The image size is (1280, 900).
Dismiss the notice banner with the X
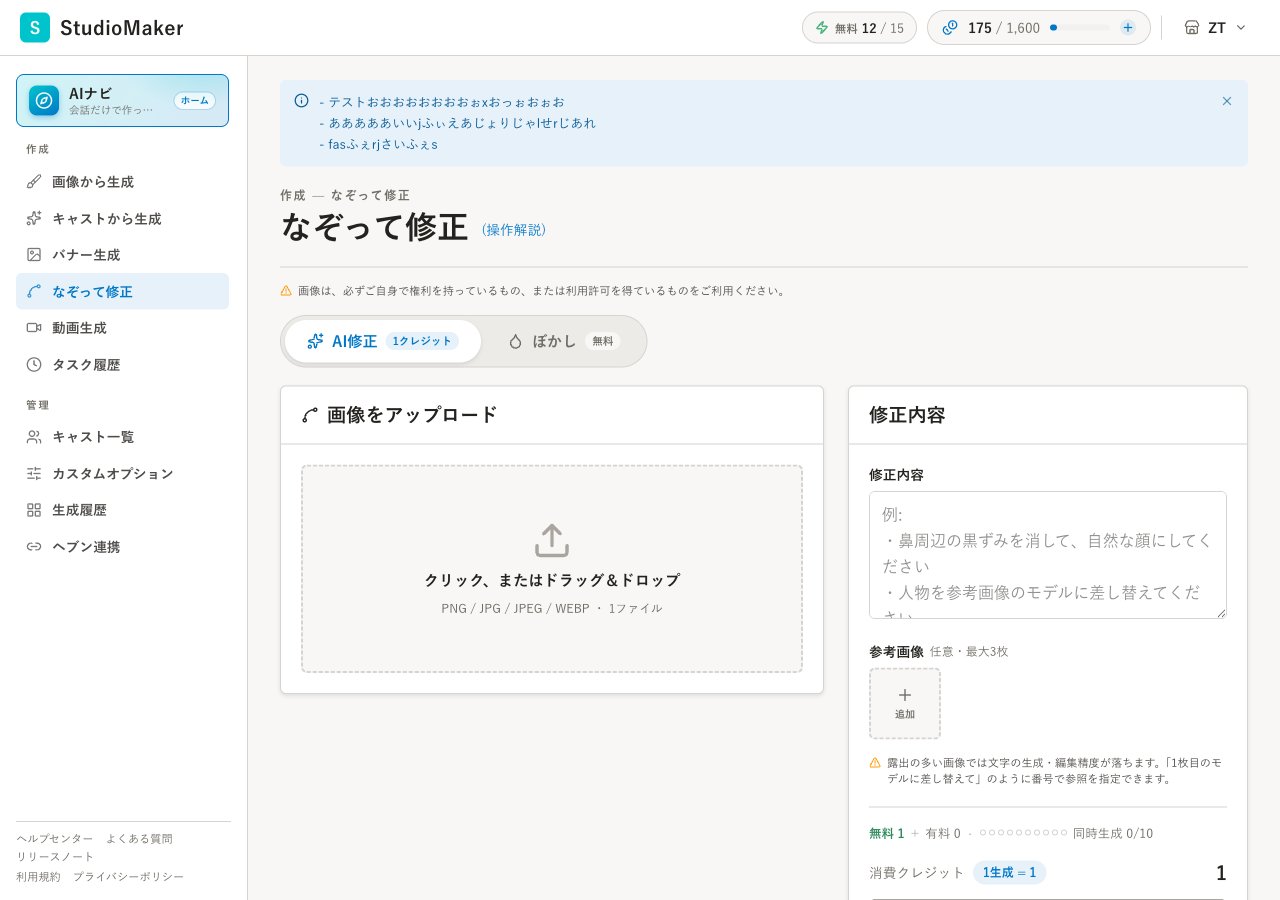[x=1227, y=101]
